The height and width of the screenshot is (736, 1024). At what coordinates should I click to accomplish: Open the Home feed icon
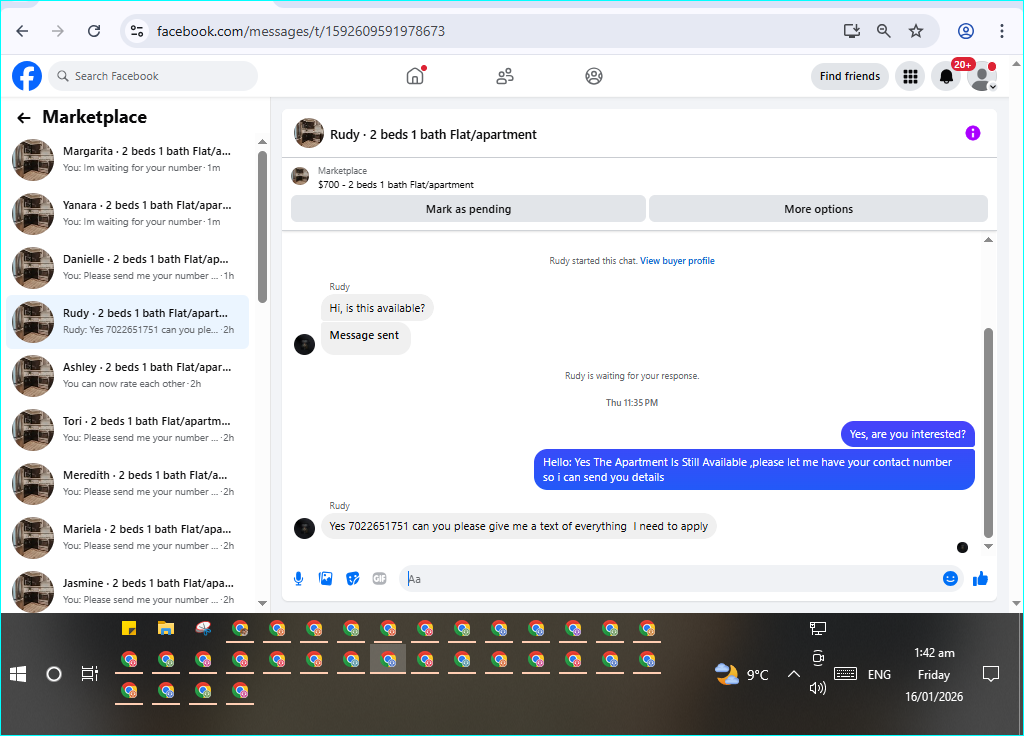coord(415,76)
